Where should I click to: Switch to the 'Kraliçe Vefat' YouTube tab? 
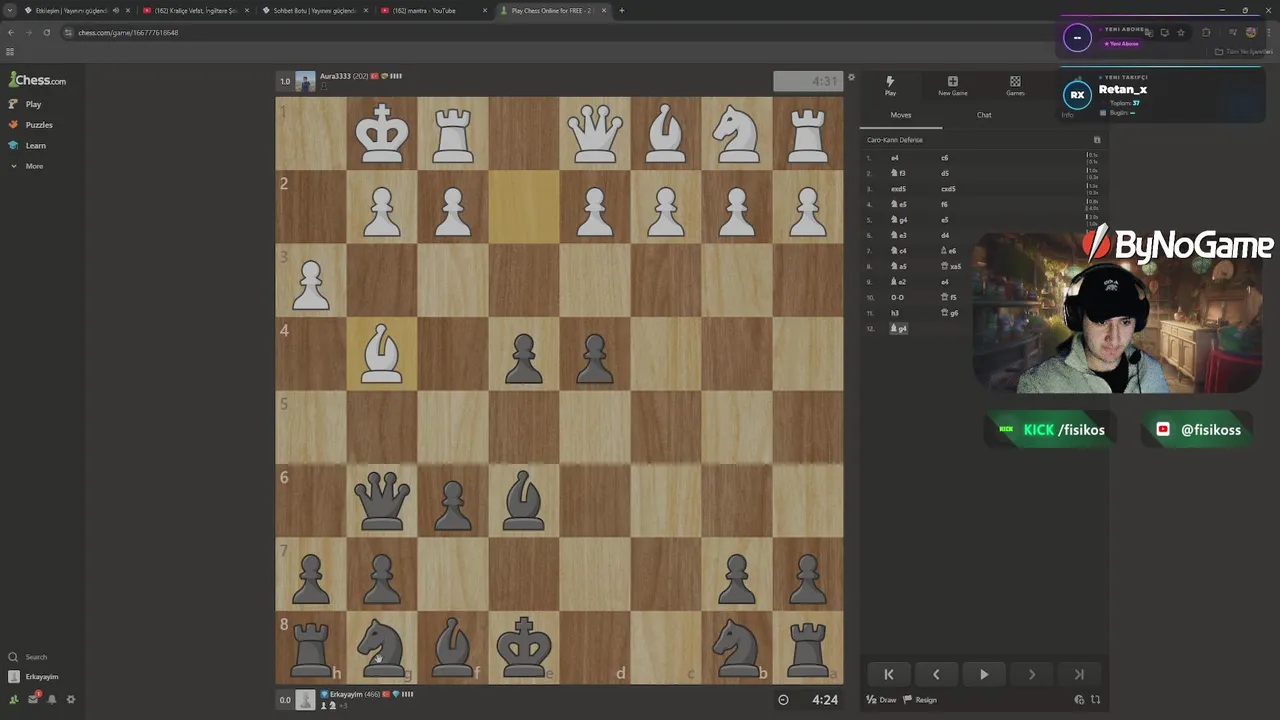tap(195, 10)
